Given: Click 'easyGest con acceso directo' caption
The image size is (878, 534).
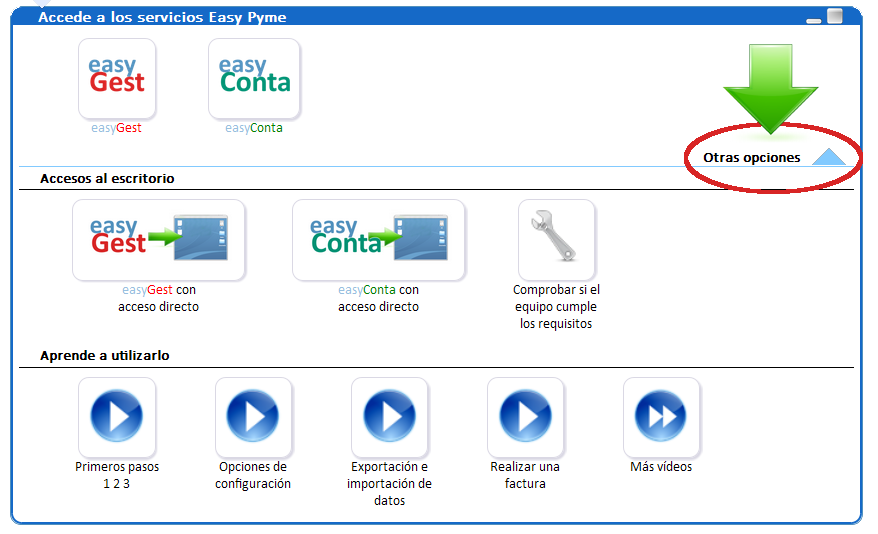Looking at the screenshot, I should [x=158, y=298].
